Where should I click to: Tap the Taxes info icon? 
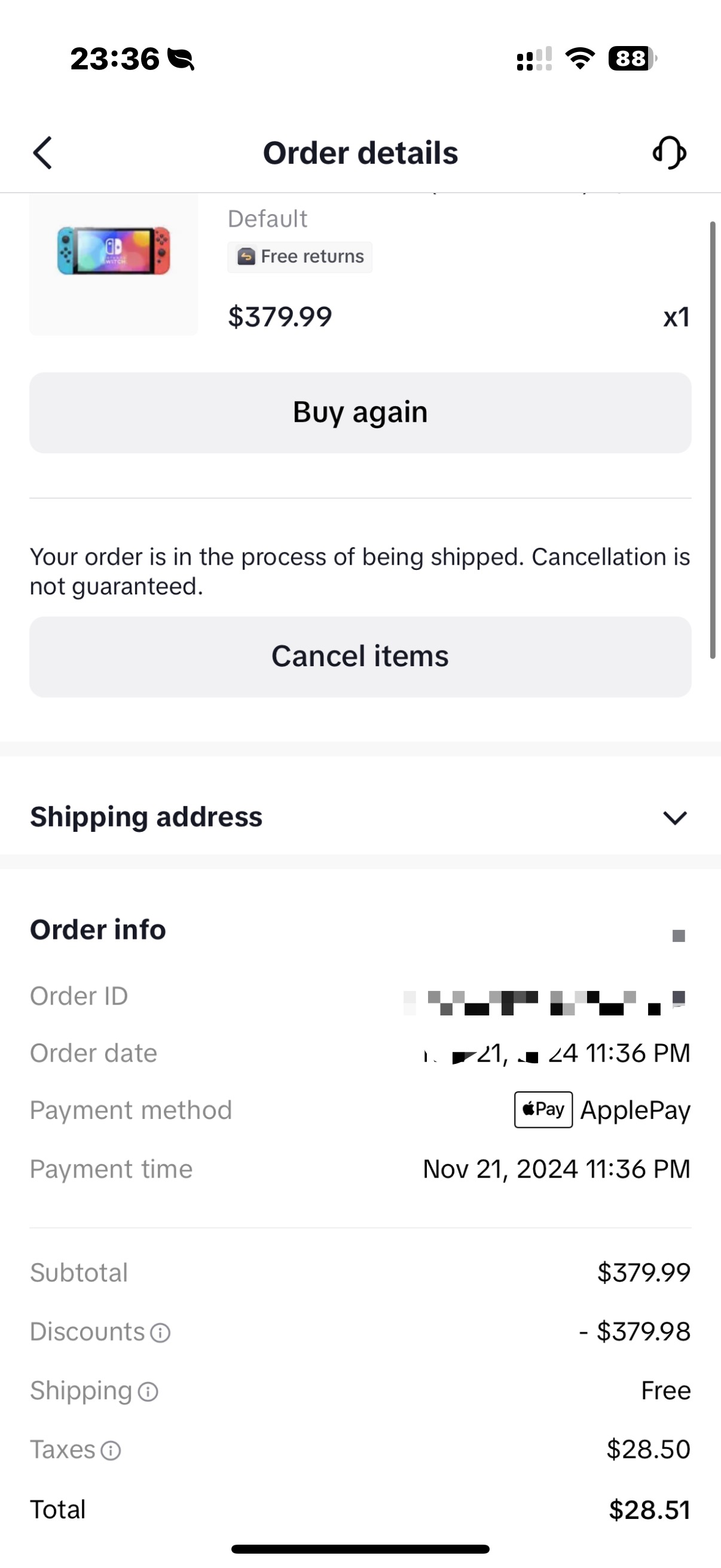pyautogui.click(x=111, y=1451)
